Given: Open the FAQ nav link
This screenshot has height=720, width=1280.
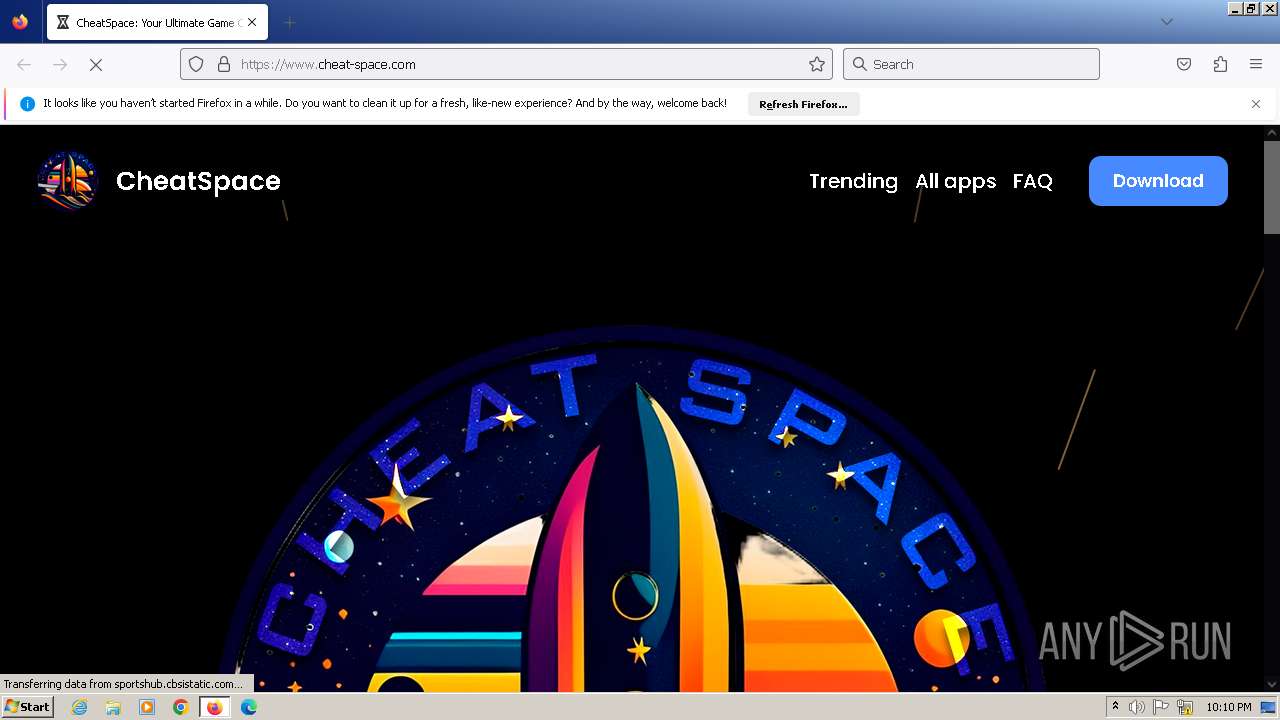Looking at the screenshot, I should coord(1032,181).
